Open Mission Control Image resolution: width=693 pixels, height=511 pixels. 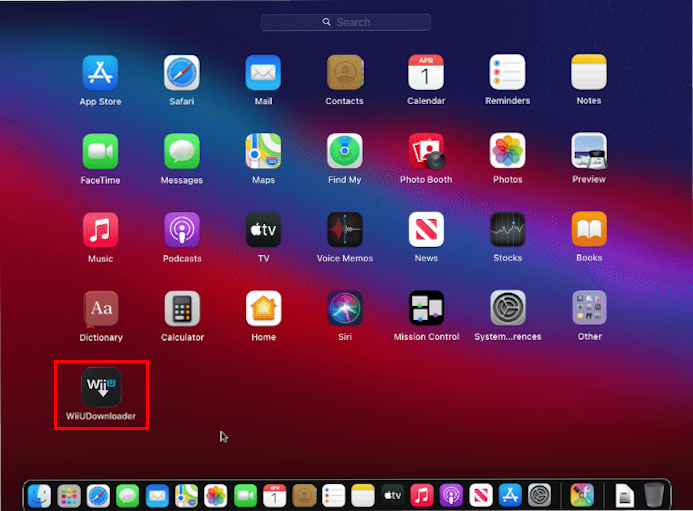coord(426,308)
